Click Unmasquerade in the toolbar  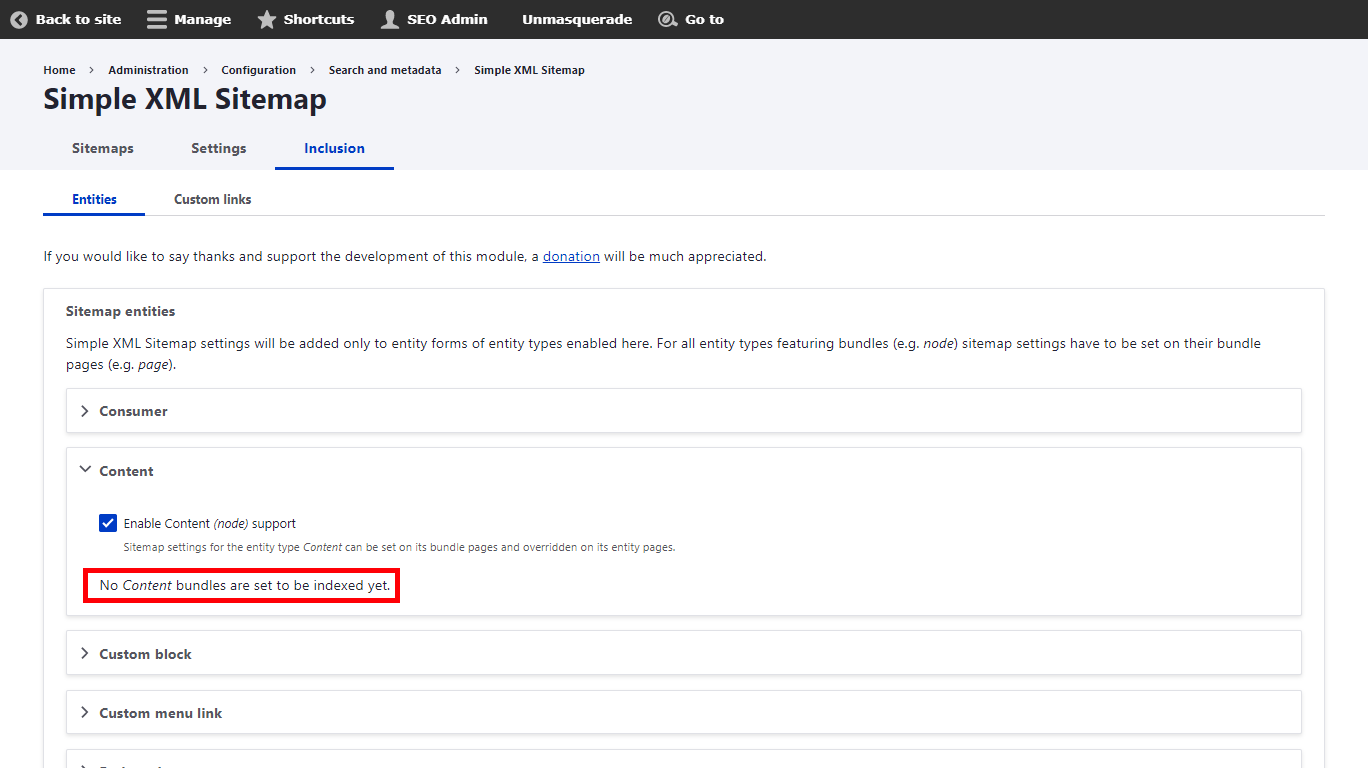576,19
